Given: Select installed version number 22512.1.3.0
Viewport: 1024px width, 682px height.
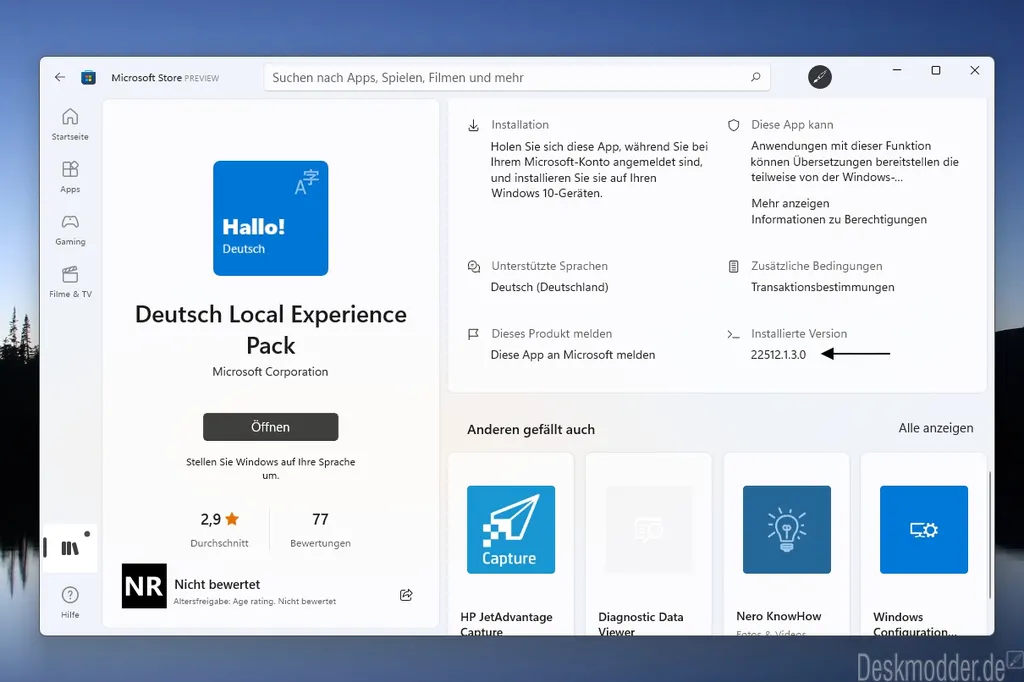Looking at the screenshot, I should [x=778, y=355].
